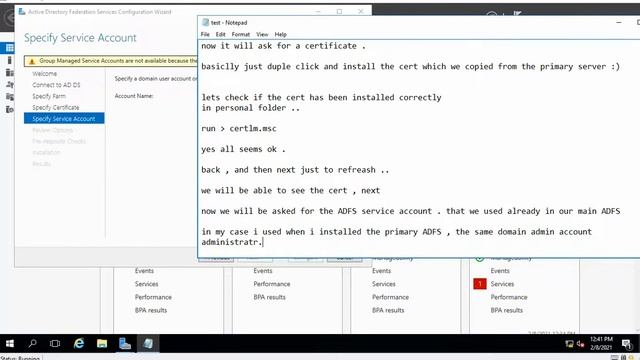Open the Edit menu in Notepad
This screenshot has height=360, width=640.
click(x=220, y=35)
